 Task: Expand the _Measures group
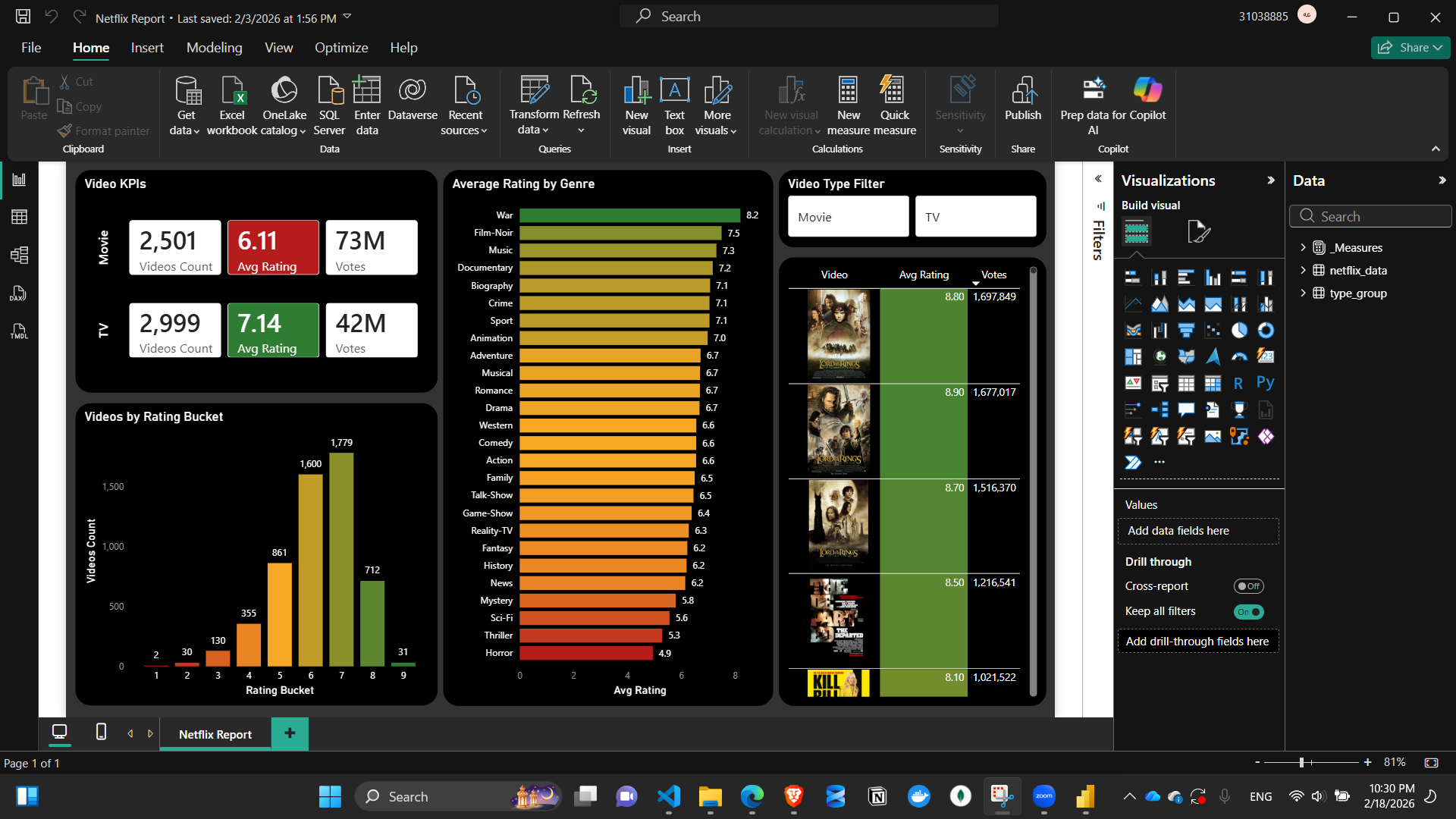tap(1304, 247)
